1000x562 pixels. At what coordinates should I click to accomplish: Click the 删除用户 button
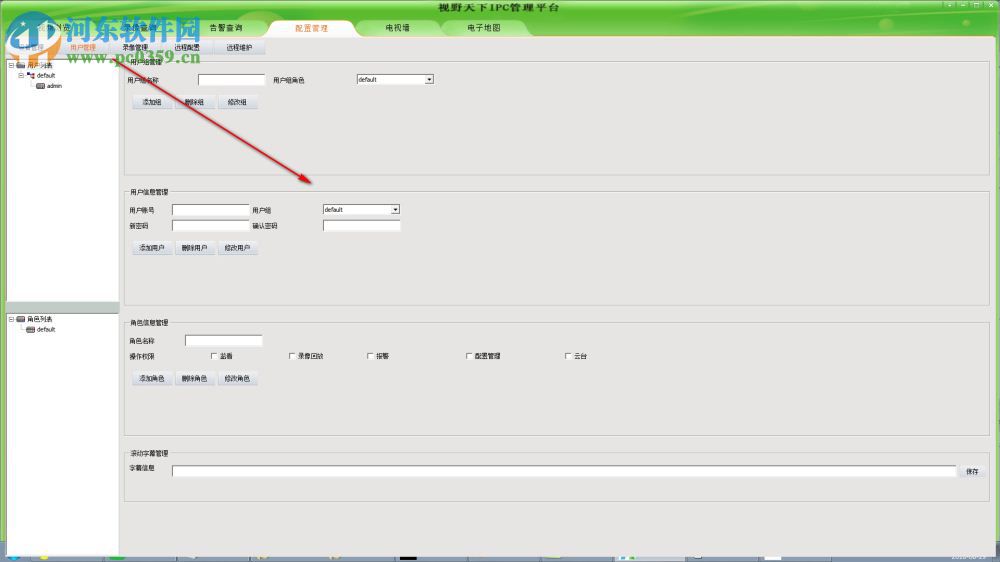195,248
